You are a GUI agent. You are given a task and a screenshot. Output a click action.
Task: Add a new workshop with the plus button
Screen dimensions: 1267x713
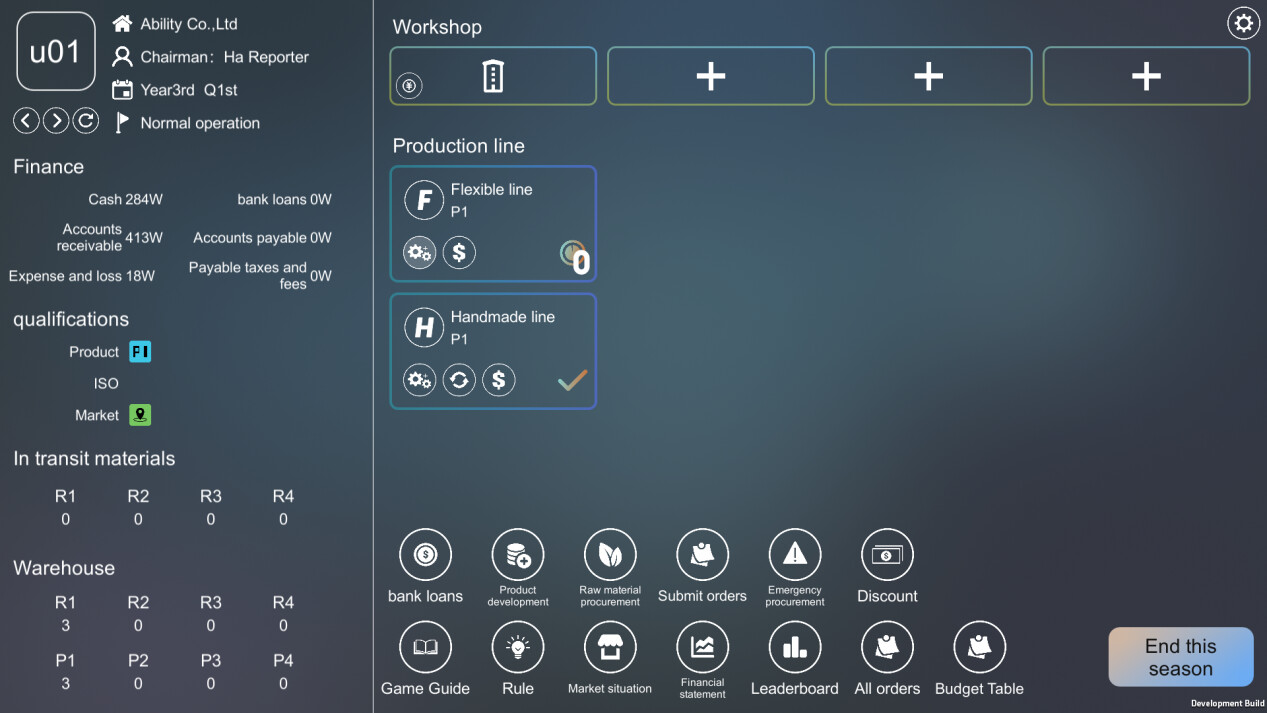tap(710, 75)
